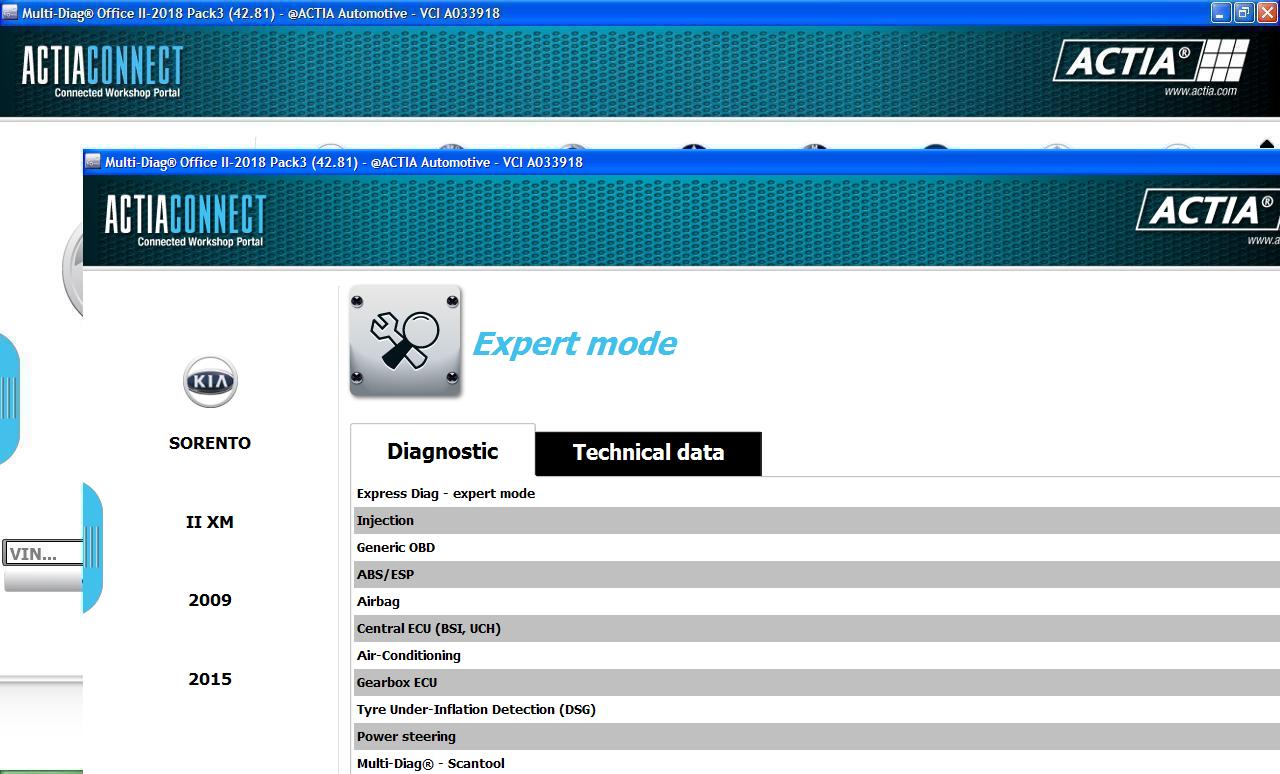
Task: Click the II XM version label
Action: pos(210,522)
